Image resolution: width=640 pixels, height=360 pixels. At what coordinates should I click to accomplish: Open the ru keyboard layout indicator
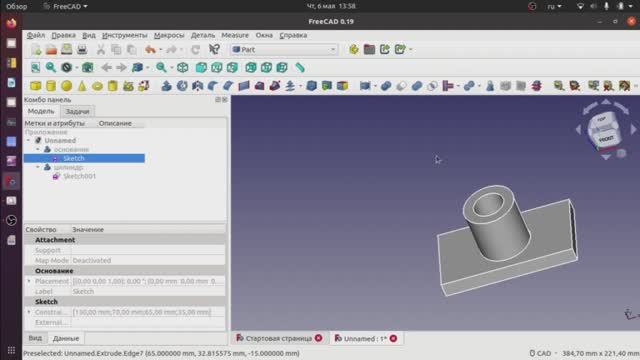[x=554, y=6]
